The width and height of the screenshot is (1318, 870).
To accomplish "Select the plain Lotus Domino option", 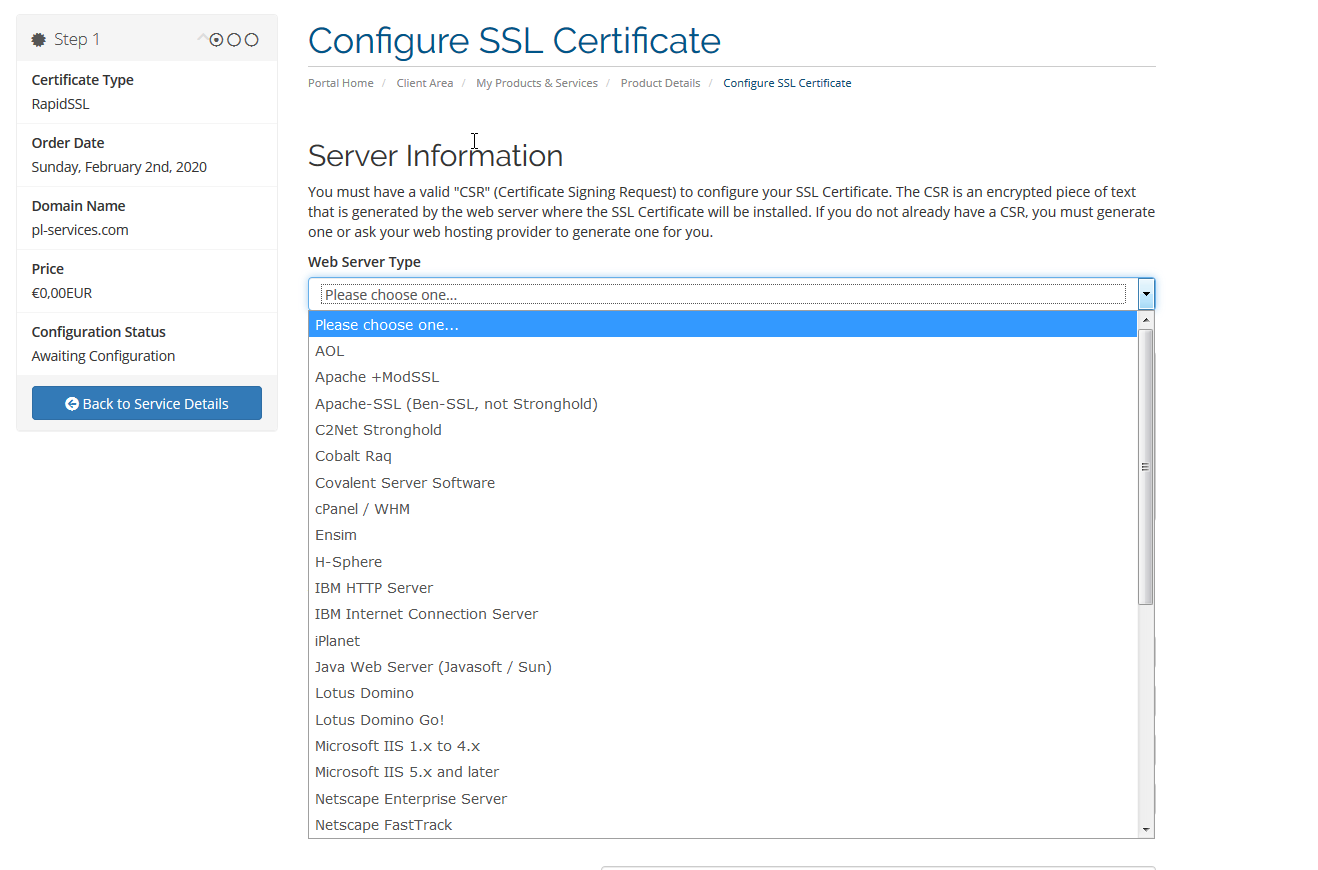I will click(723, 693).
